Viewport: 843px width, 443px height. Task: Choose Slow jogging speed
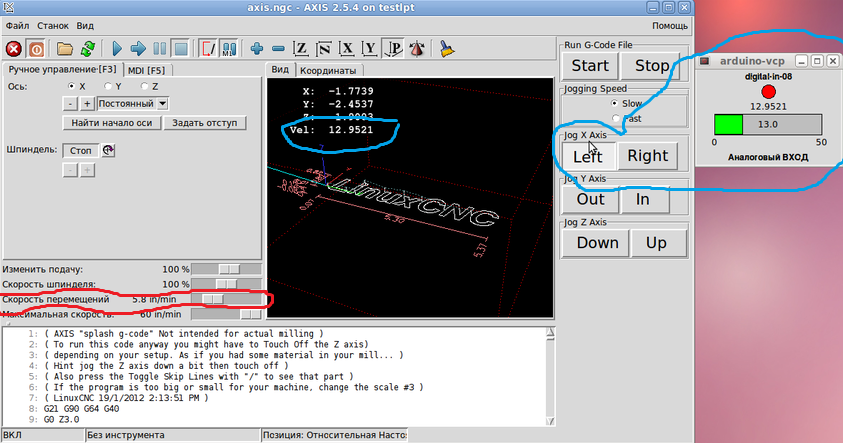(615, 103)
